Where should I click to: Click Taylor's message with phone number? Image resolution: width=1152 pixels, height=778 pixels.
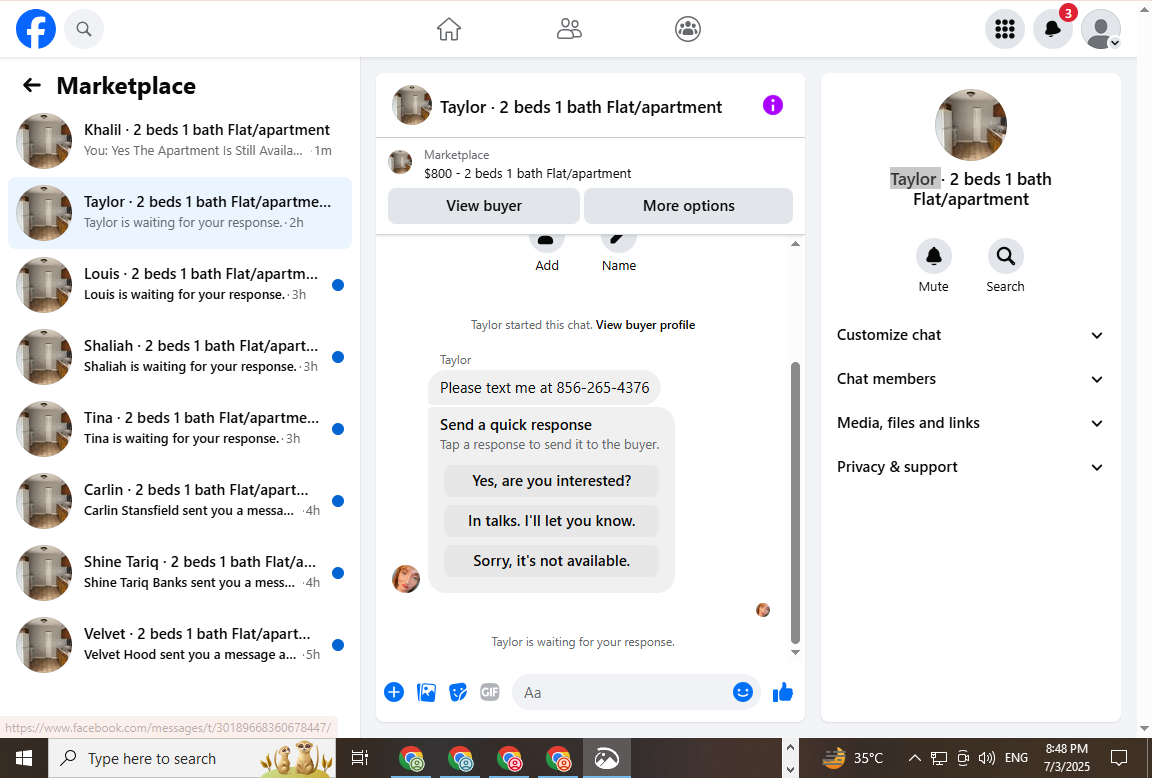pyautogui.click(x=544, y=388)
